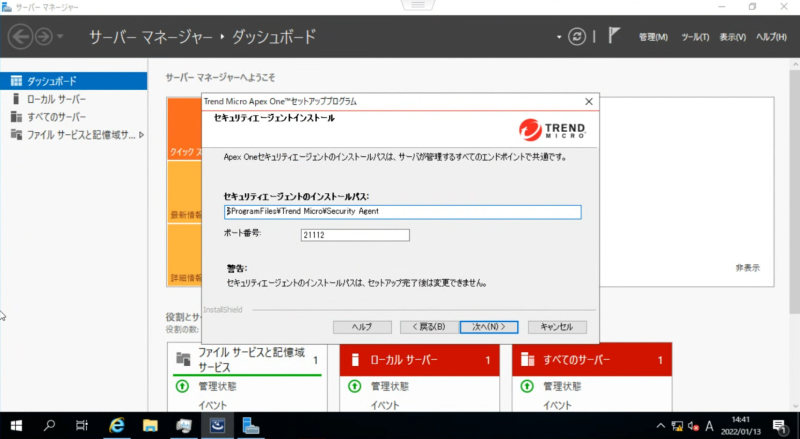
Task: Click the 管理状態 icon in the すべてのサーバー tile
Action: [527, 386]
